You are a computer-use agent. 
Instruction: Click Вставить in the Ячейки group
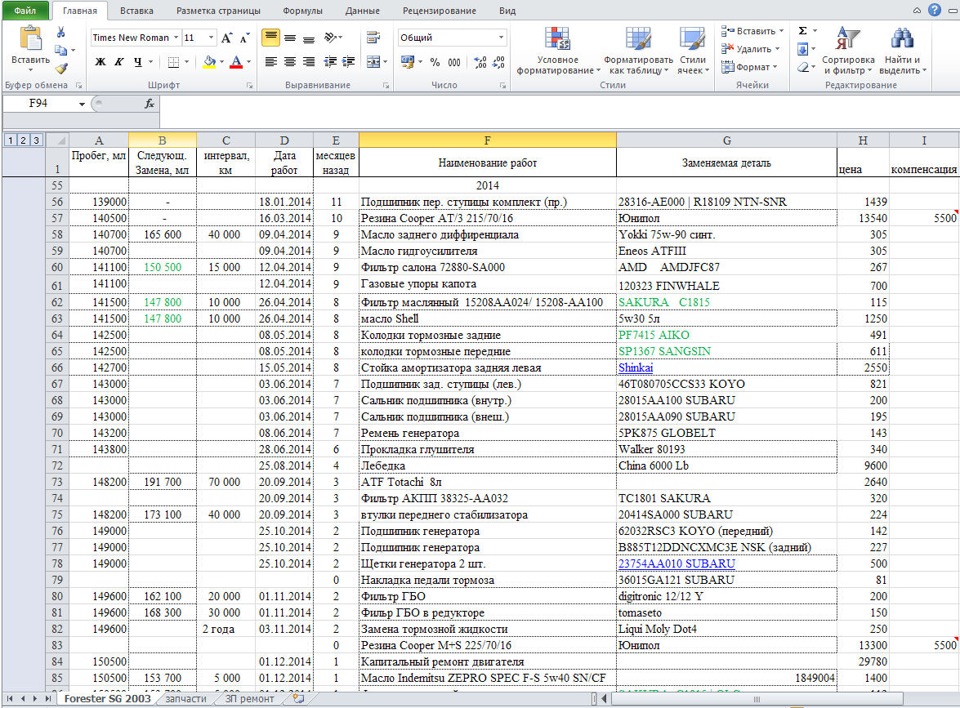pyautogui.click(x=752, y=31)
